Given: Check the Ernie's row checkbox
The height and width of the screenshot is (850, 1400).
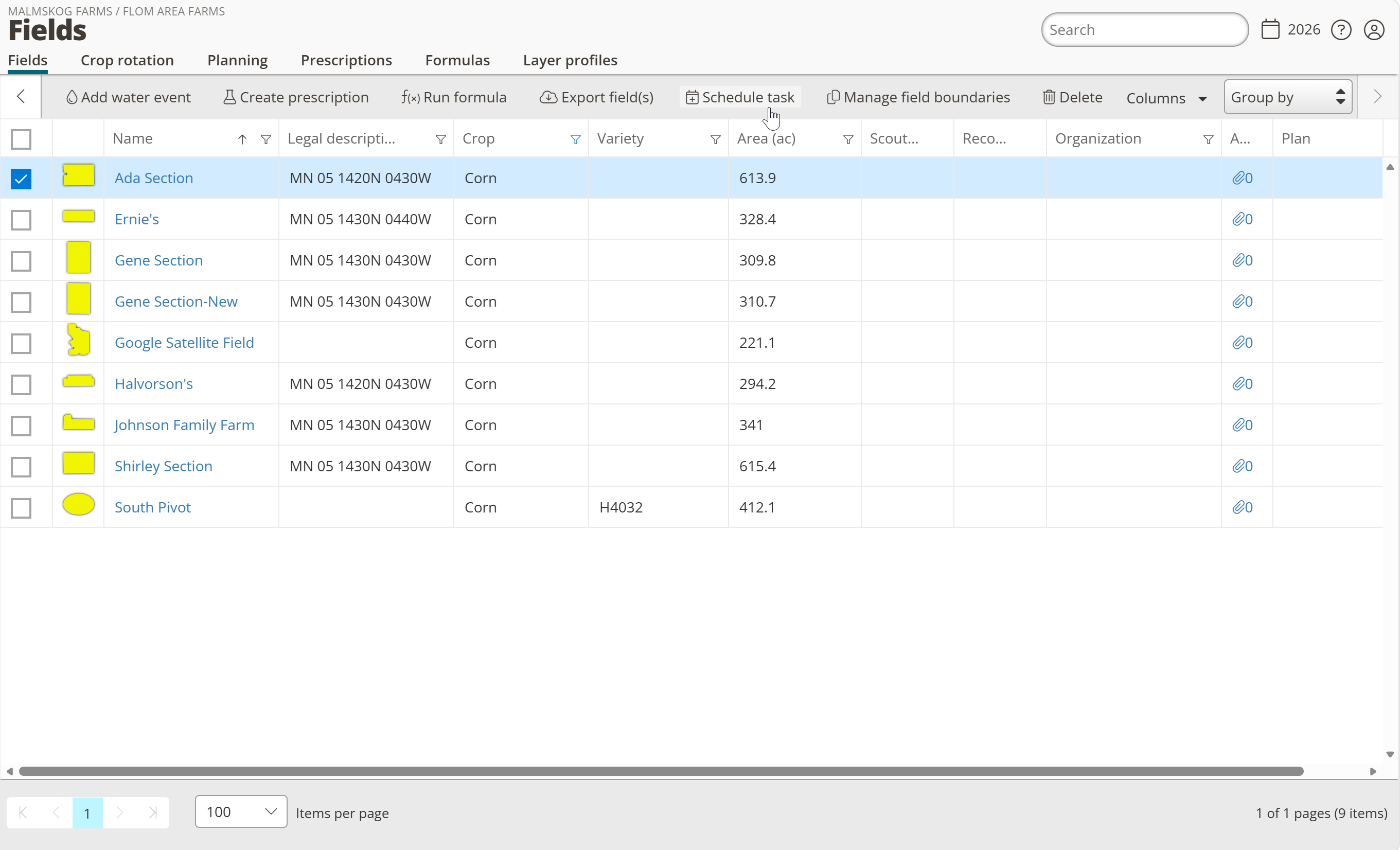Looking at the screenshot, I should pos(21,220).
